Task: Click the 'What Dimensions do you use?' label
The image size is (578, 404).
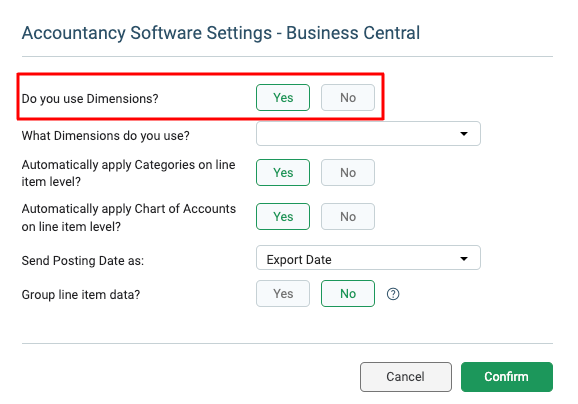Action: 105,136
